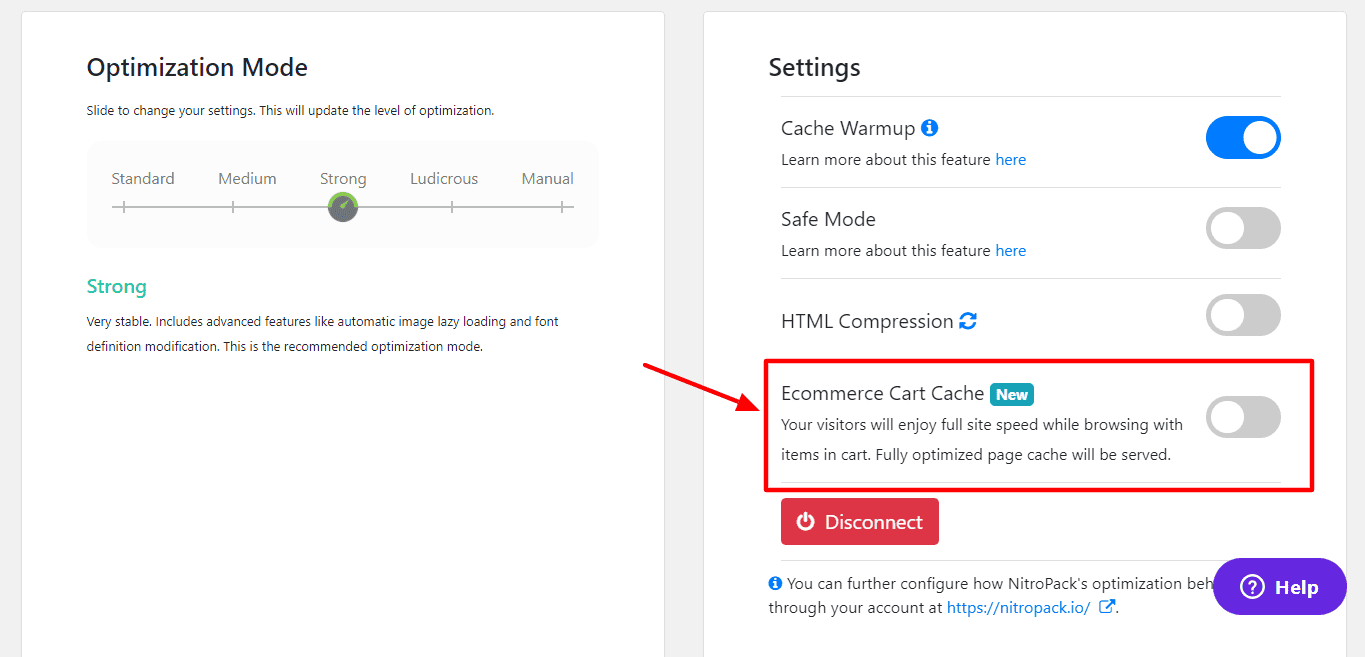Click the slider gauge handle icon
Viewport: 1365px width, 657px height.
point(343,207)
